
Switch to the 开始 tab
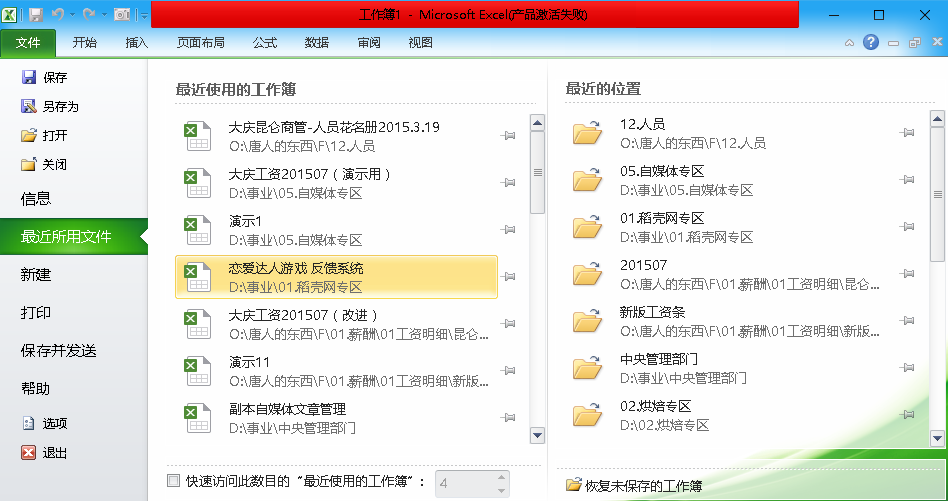click(85, 43)
